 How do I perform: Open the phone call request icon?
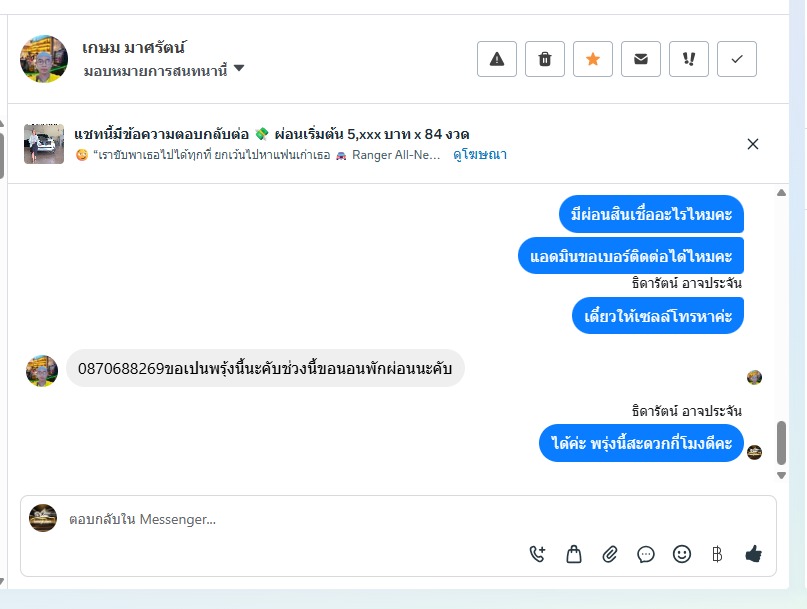click(x=538, y=554)
